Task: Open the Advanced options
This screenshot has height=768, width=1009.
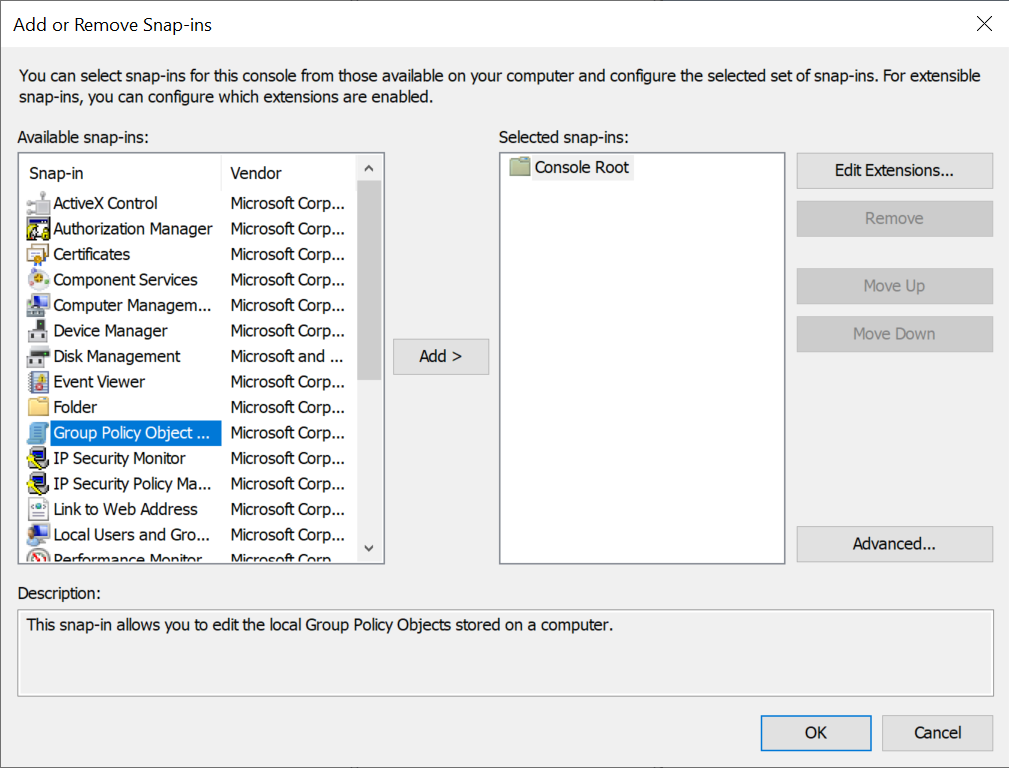Action: point(894,544)
